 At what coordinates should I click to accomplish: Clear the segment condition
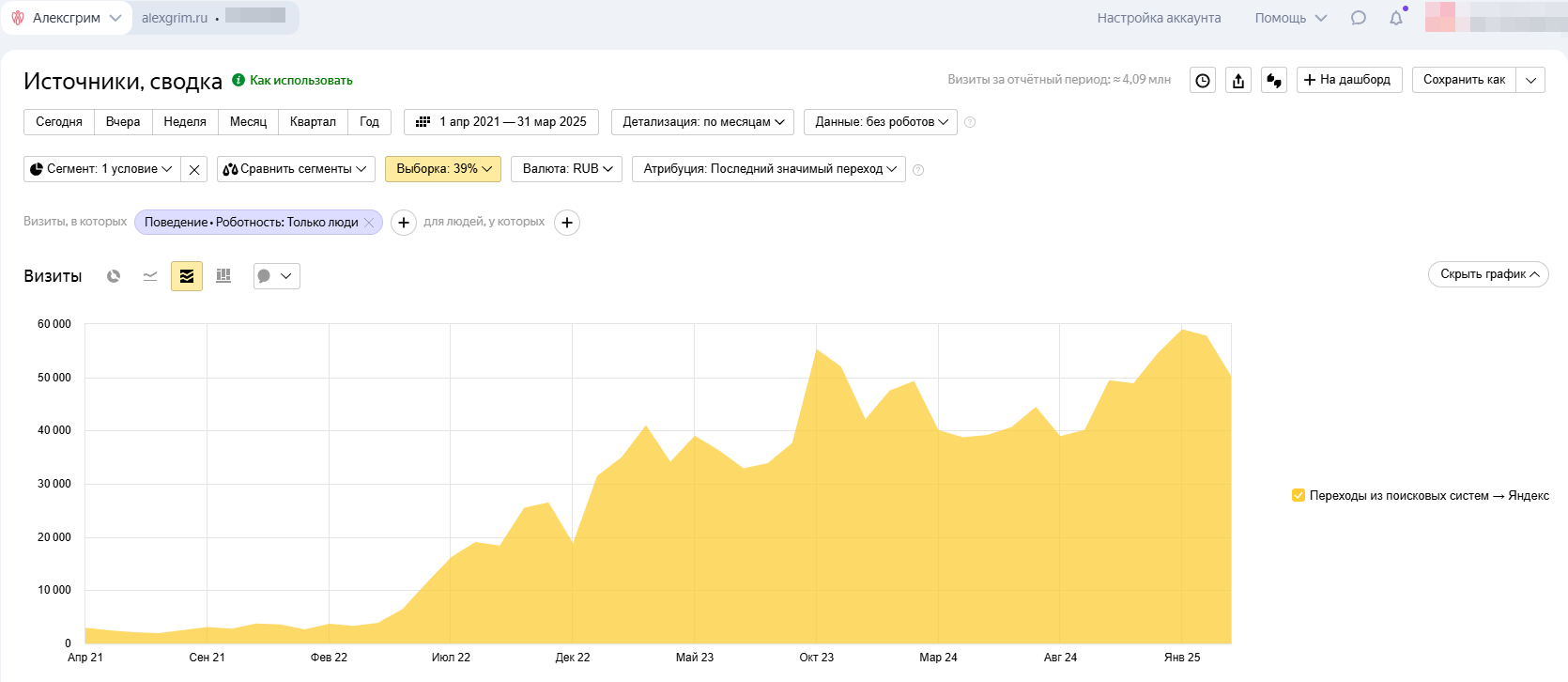pyautogui.click(x=194, y=170)
